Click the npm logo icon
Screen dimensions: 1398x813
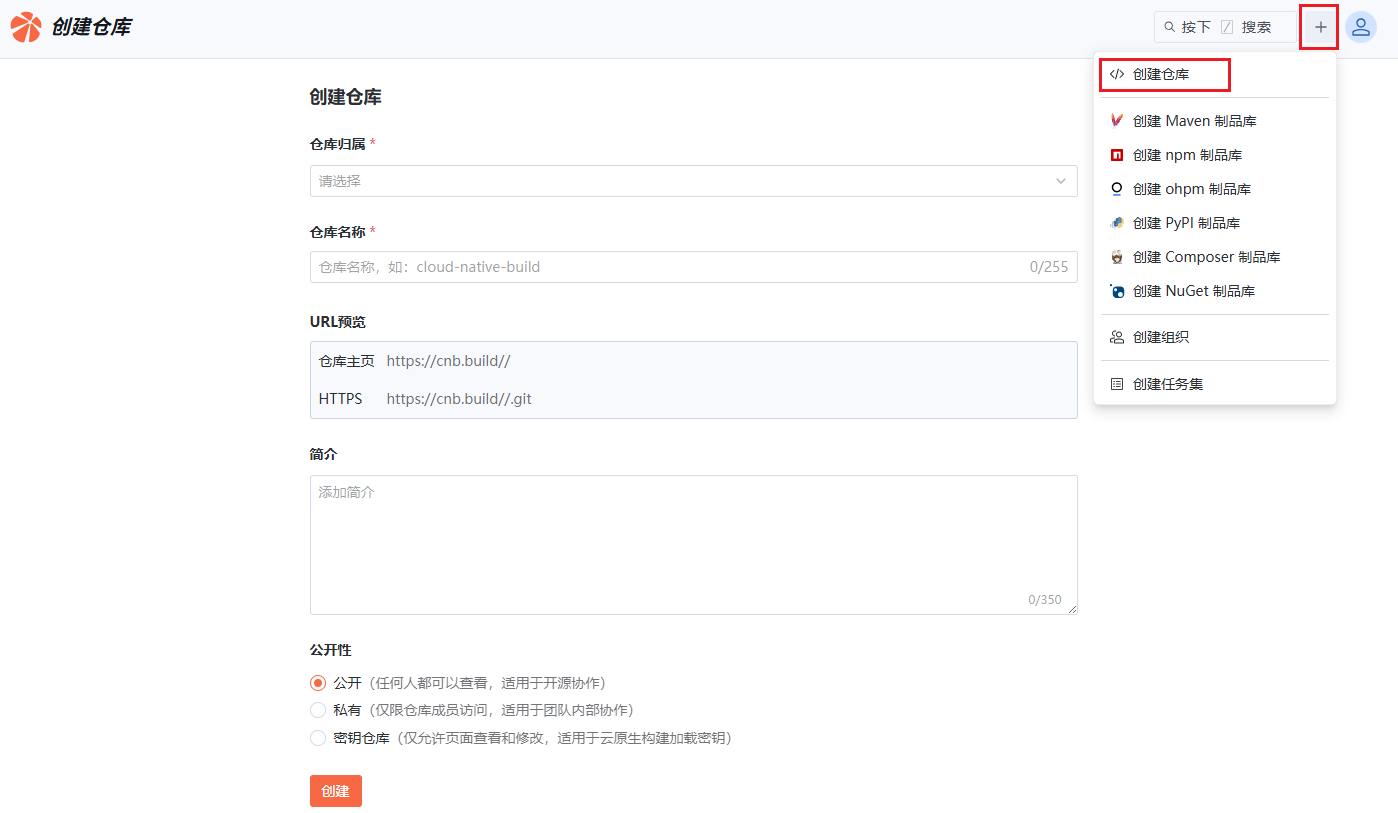(1117, 155)
